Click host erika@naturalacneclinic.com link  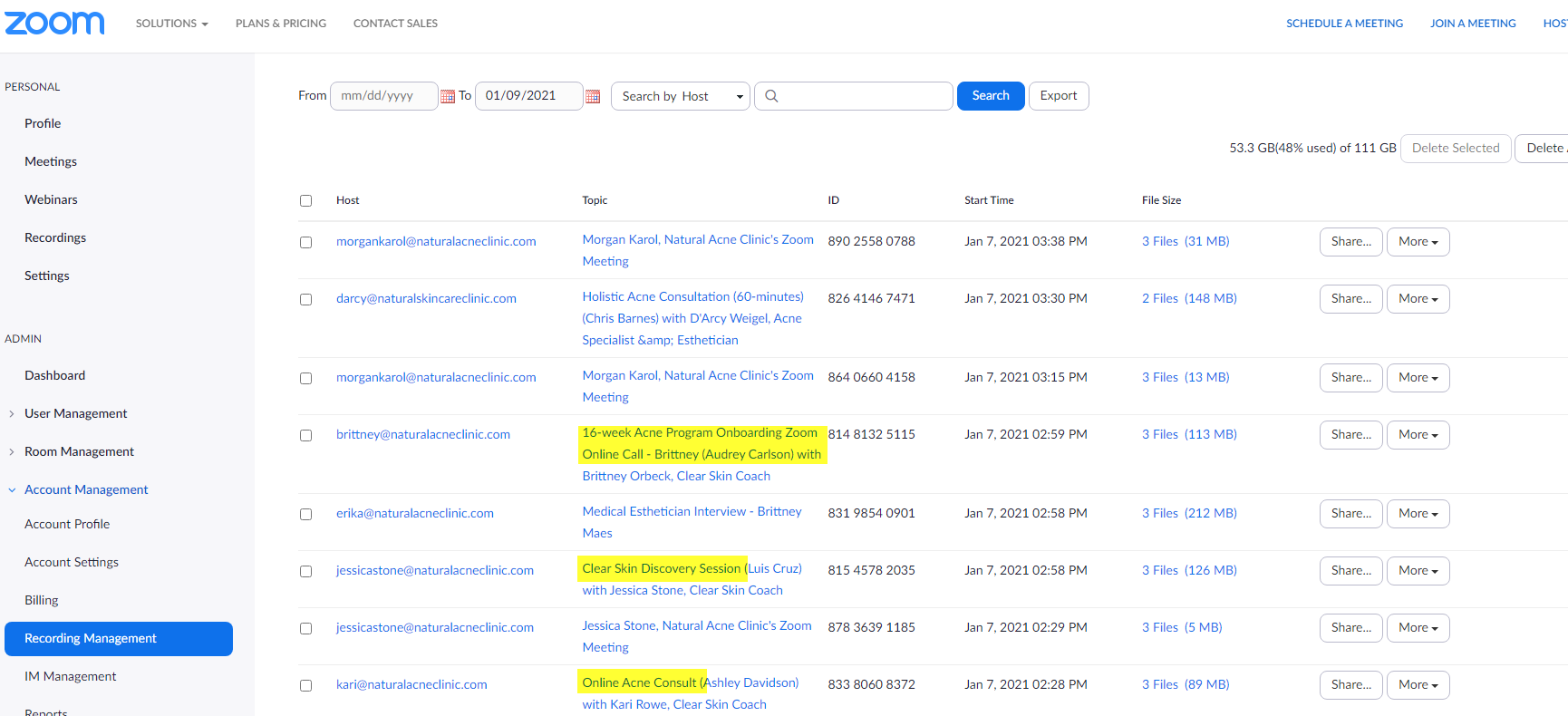pos(415,513)
